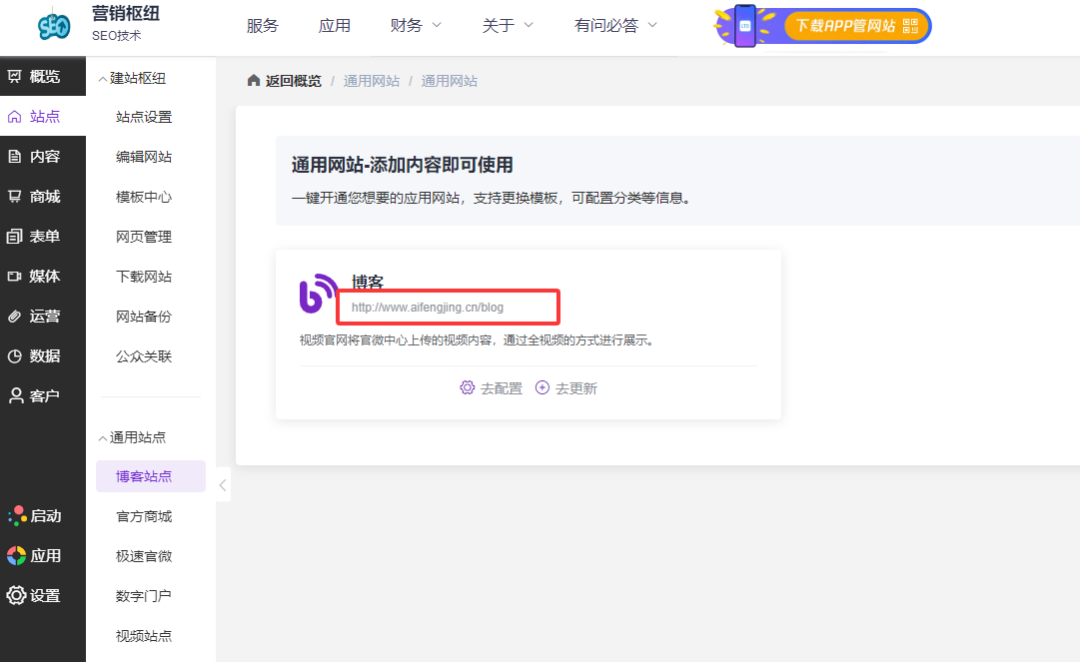This screenshot has height=662, width=1080.
Task: Open 官方商城 in submenu
Action: click(144, 517)
